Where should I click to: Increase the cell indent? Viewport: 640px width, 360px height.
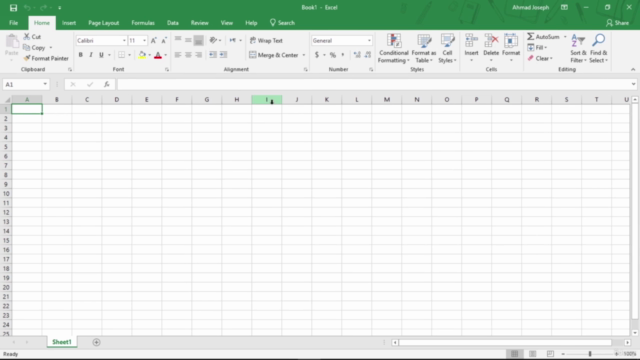coord(223,55)
